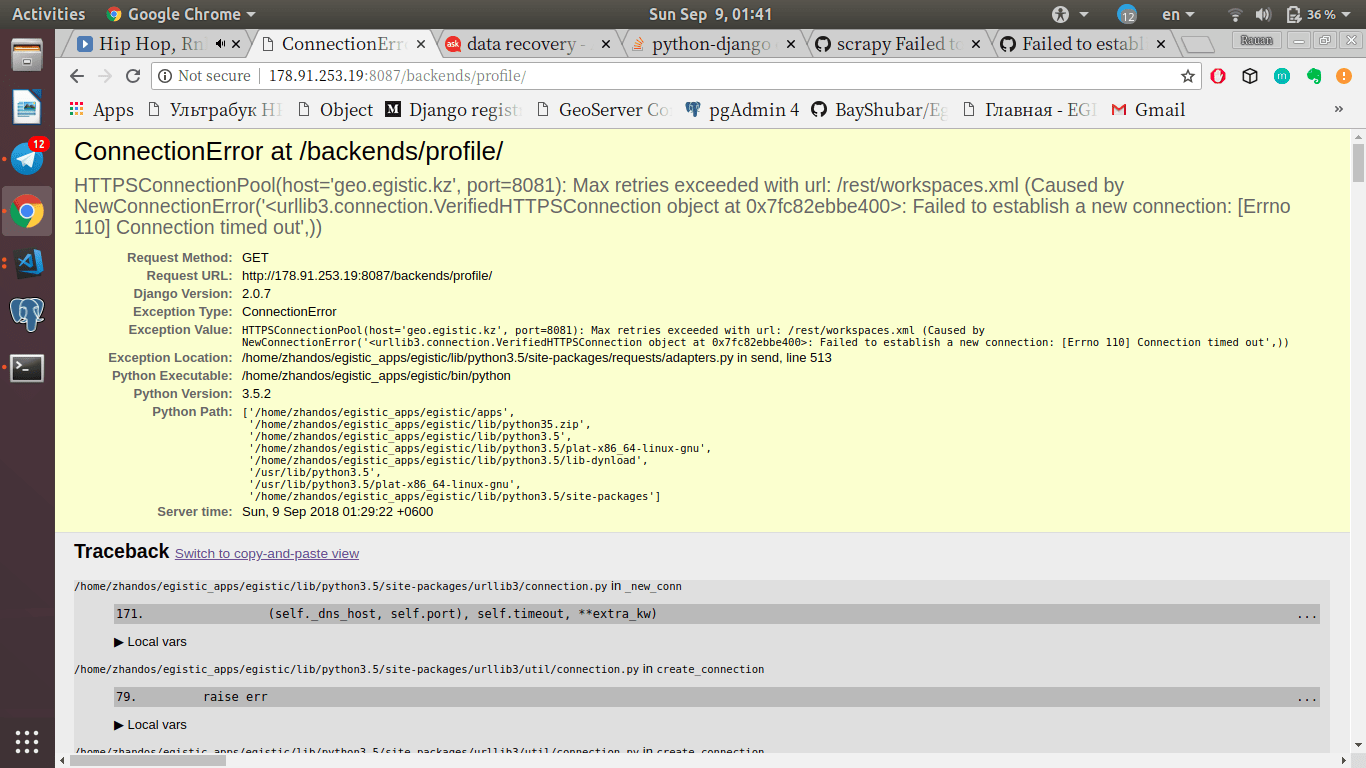Open the Apps grid in bookmarks bar

(101, 110)
